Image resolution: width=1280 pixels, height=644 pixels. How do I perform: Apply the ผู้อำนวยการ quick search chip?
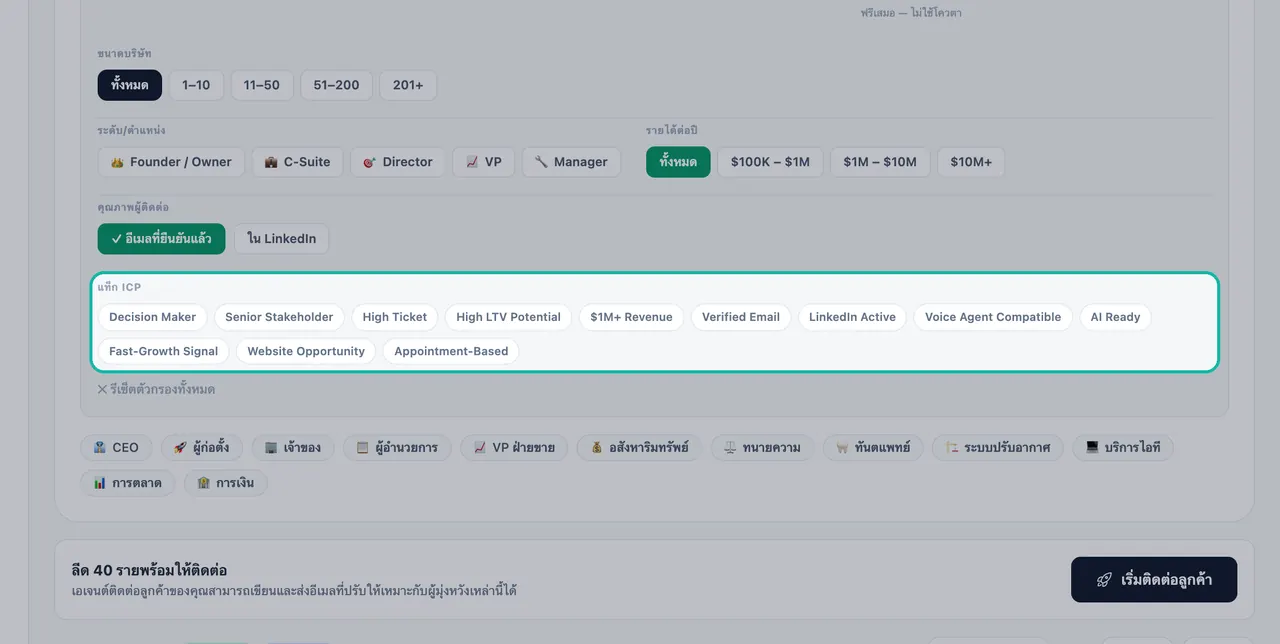(397, 447)
